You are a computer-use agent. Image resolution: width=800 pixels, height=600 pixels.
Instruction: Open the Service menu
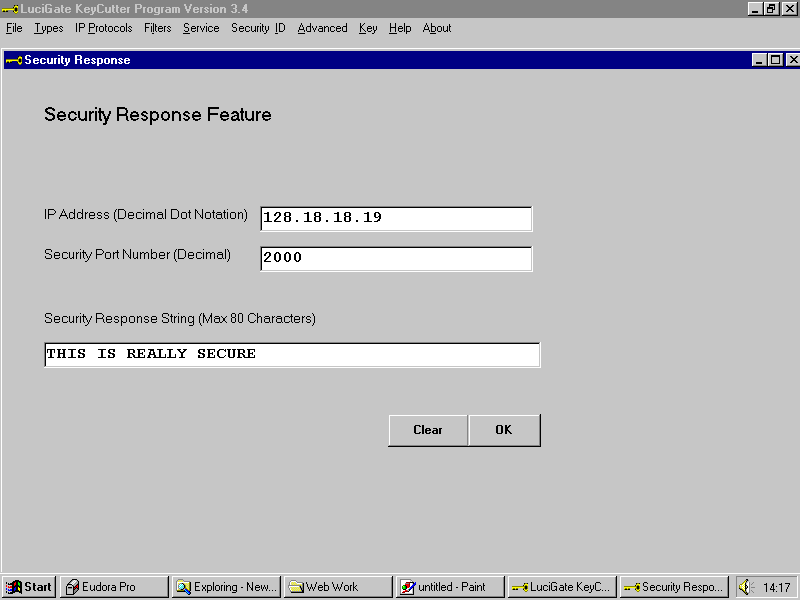tap(201, 28)
